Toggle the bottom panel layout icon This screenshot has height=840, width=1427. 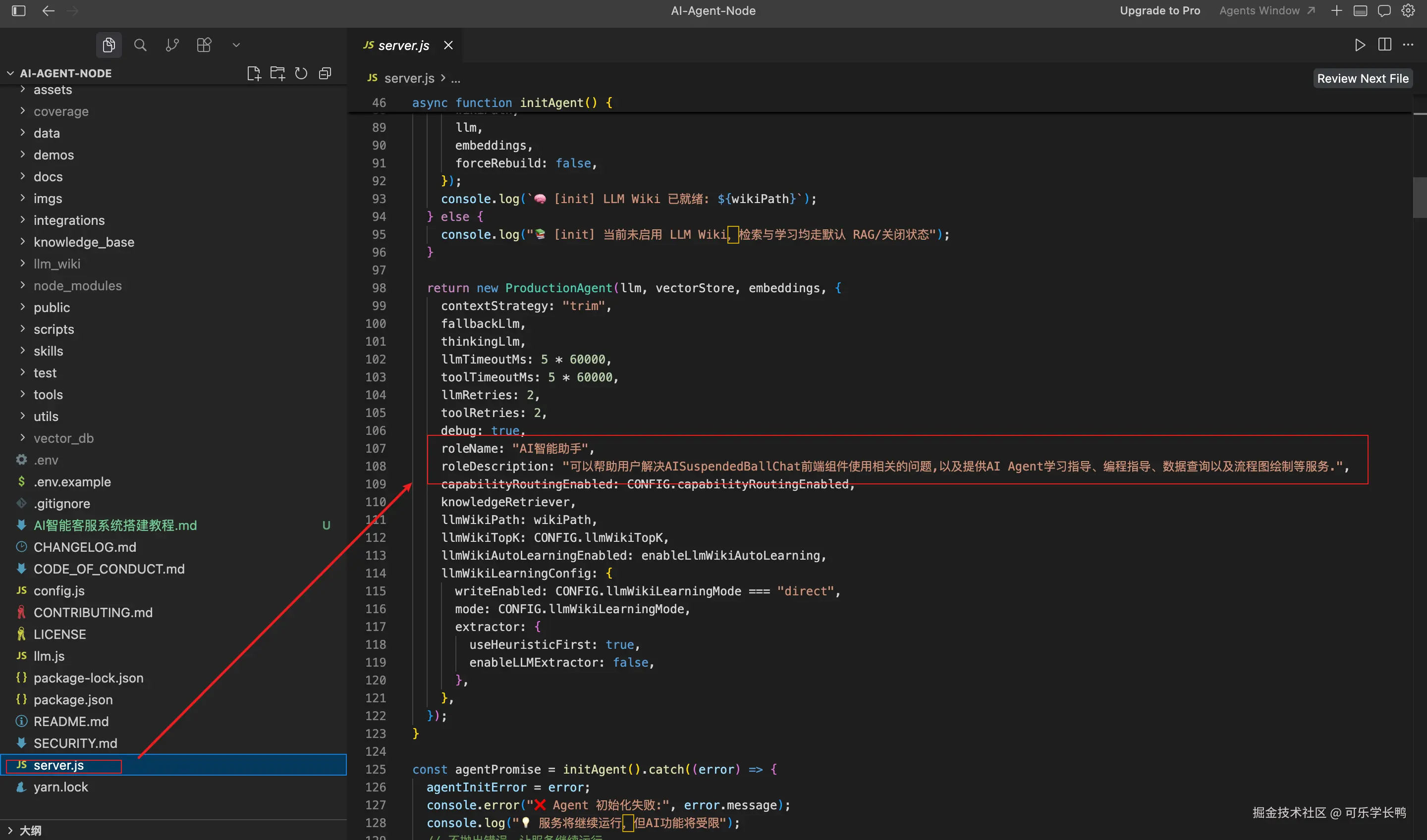click(1360, 11)
